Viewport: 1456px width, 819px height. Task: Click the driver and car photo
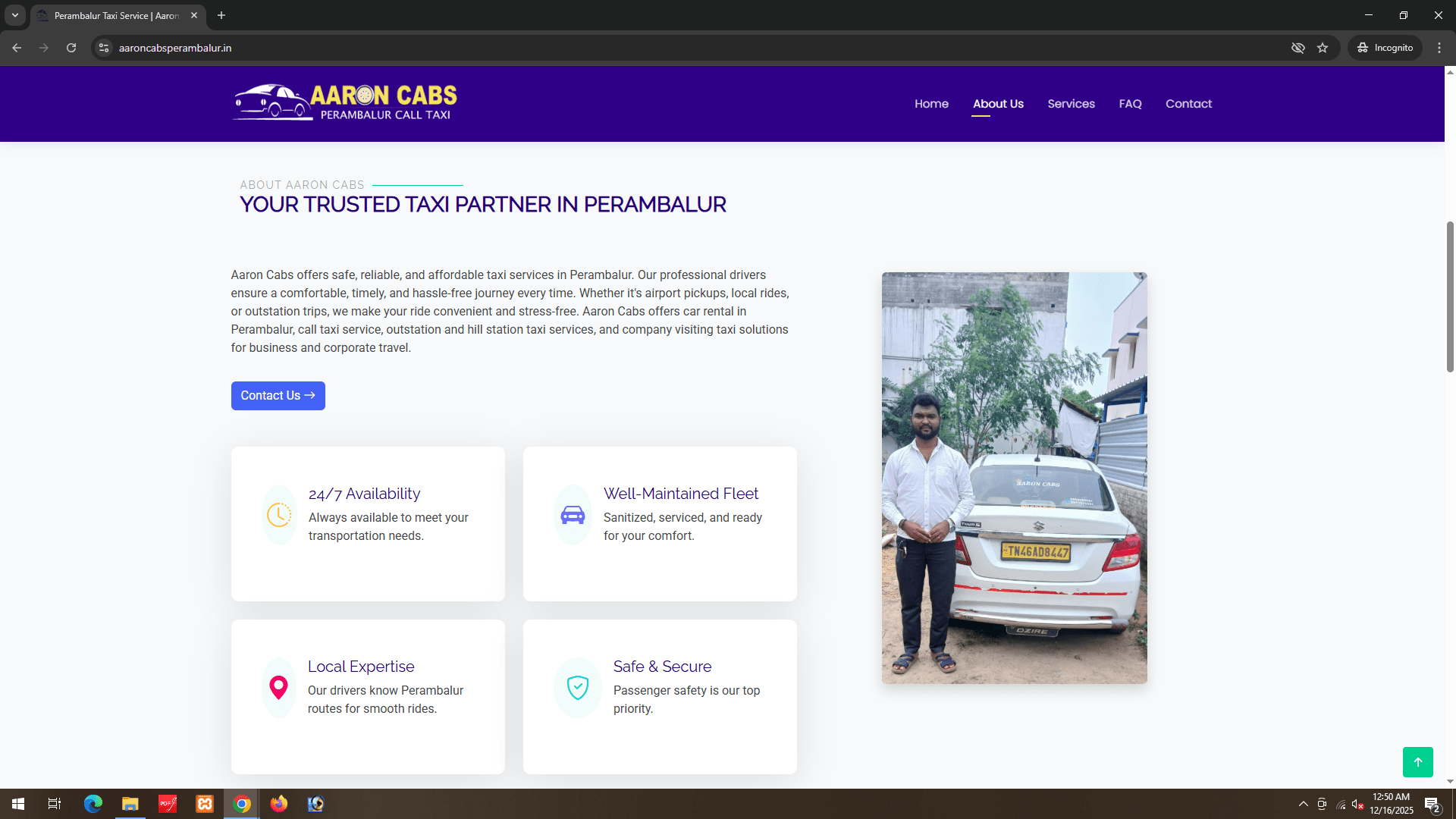click(1014, 478)
